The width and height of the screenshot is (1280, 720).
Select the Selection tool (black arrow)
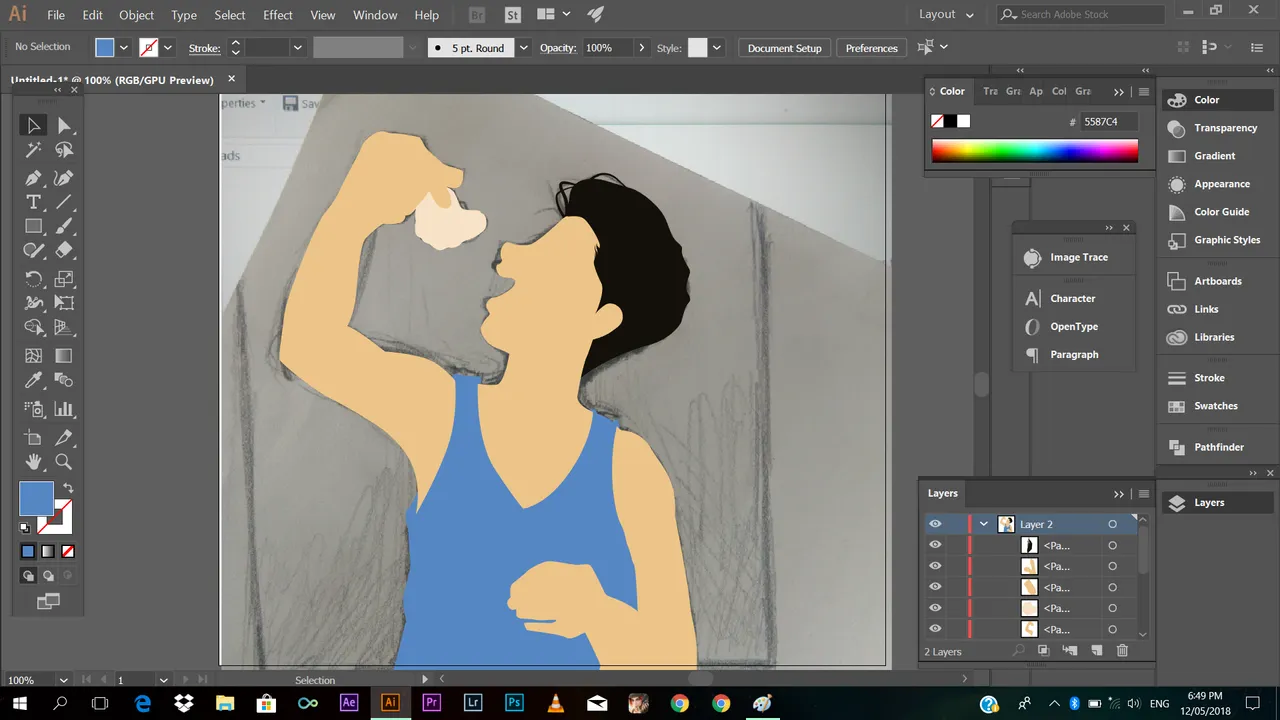[33, 125]
